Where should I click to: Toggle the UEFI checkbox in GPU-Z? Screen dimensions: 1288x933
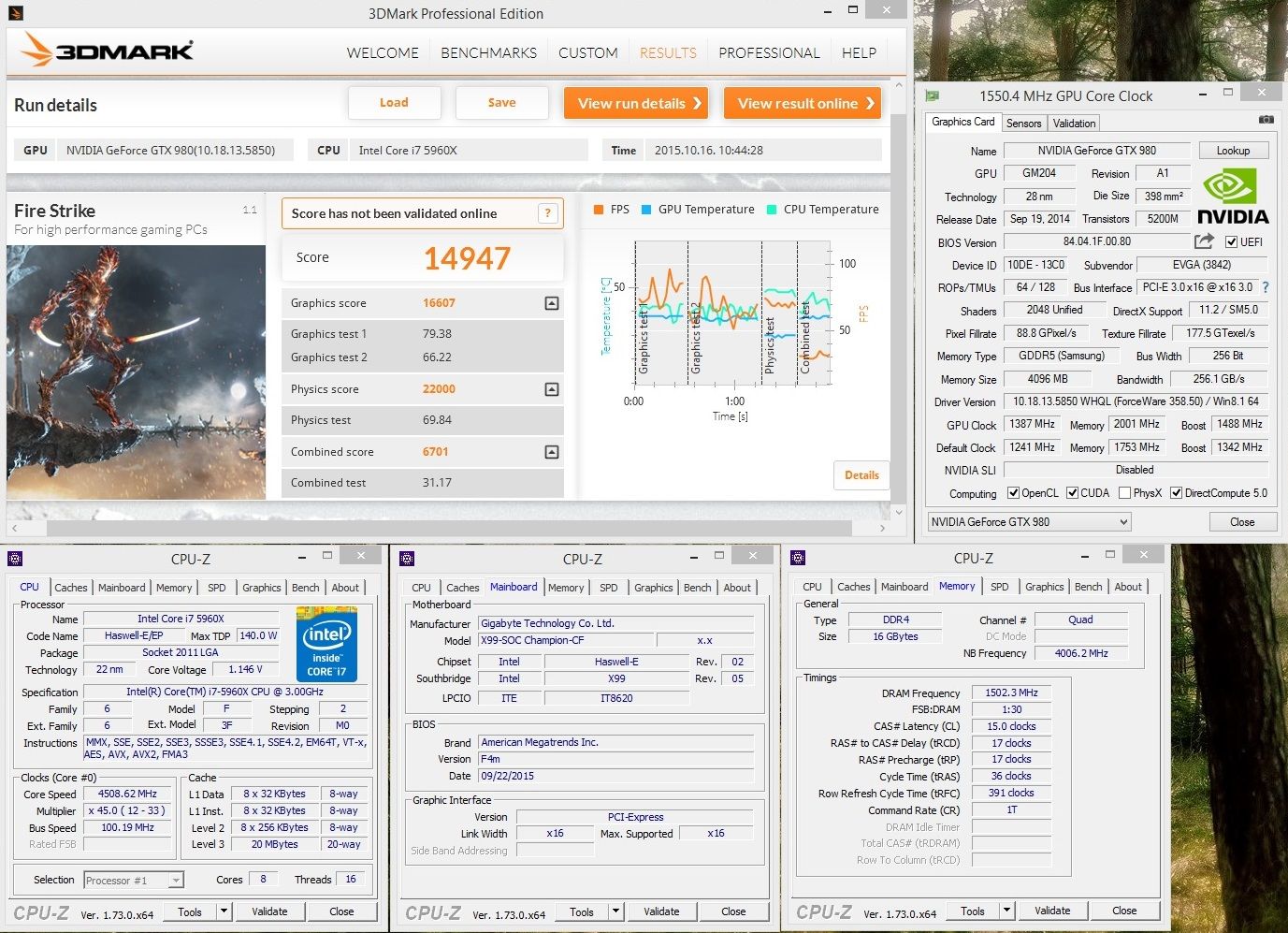pos(1232,242)
